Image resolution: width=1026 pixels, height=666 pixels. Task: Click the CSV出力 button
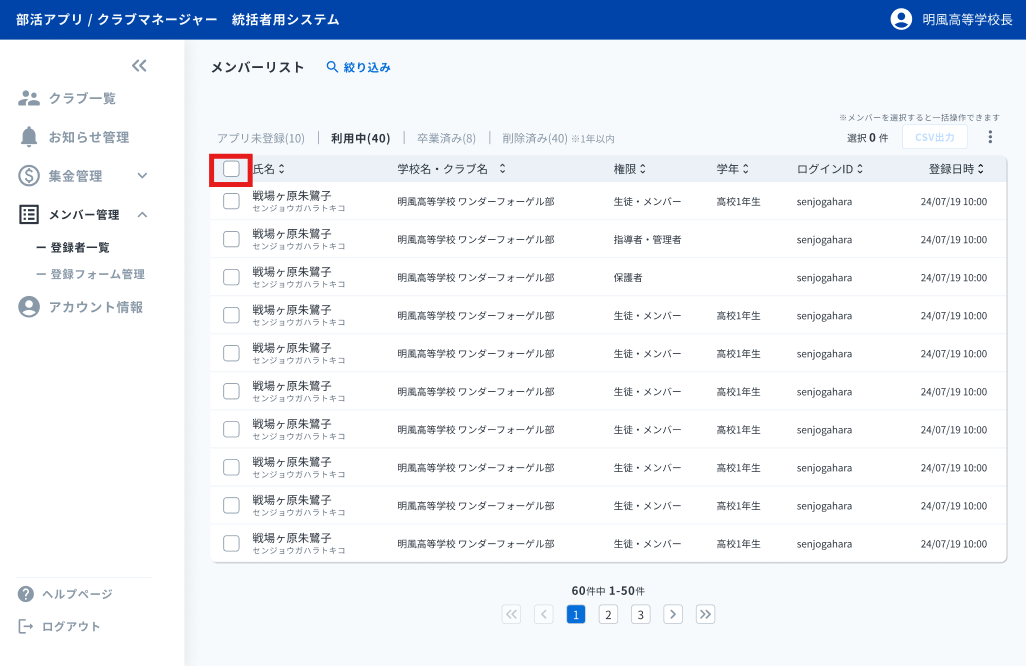(934, 137)
